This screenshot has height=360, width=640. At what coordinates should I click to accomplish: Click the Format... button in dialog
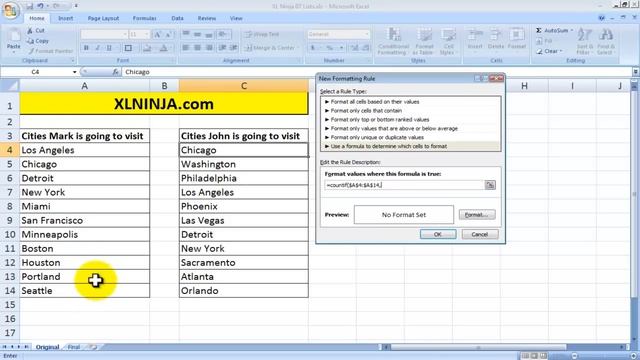click(477, 215)
